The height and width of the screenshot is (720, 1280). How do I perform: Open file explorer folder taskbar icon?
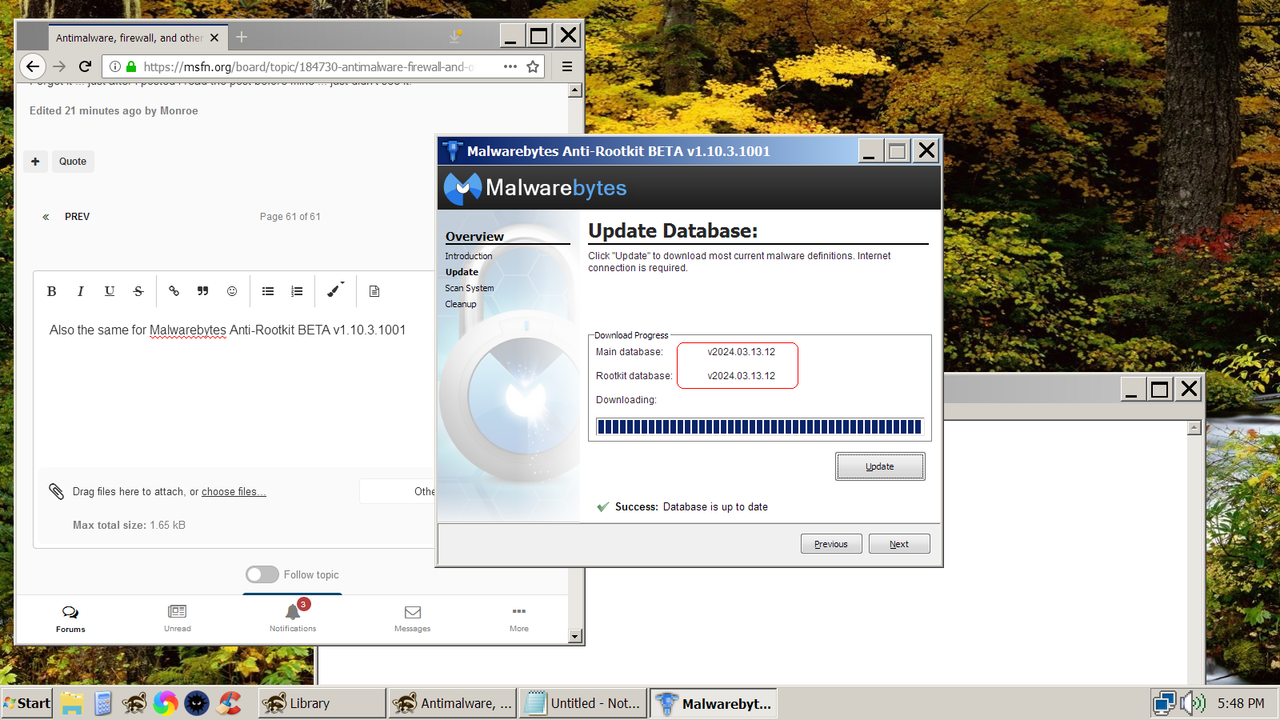71,703
